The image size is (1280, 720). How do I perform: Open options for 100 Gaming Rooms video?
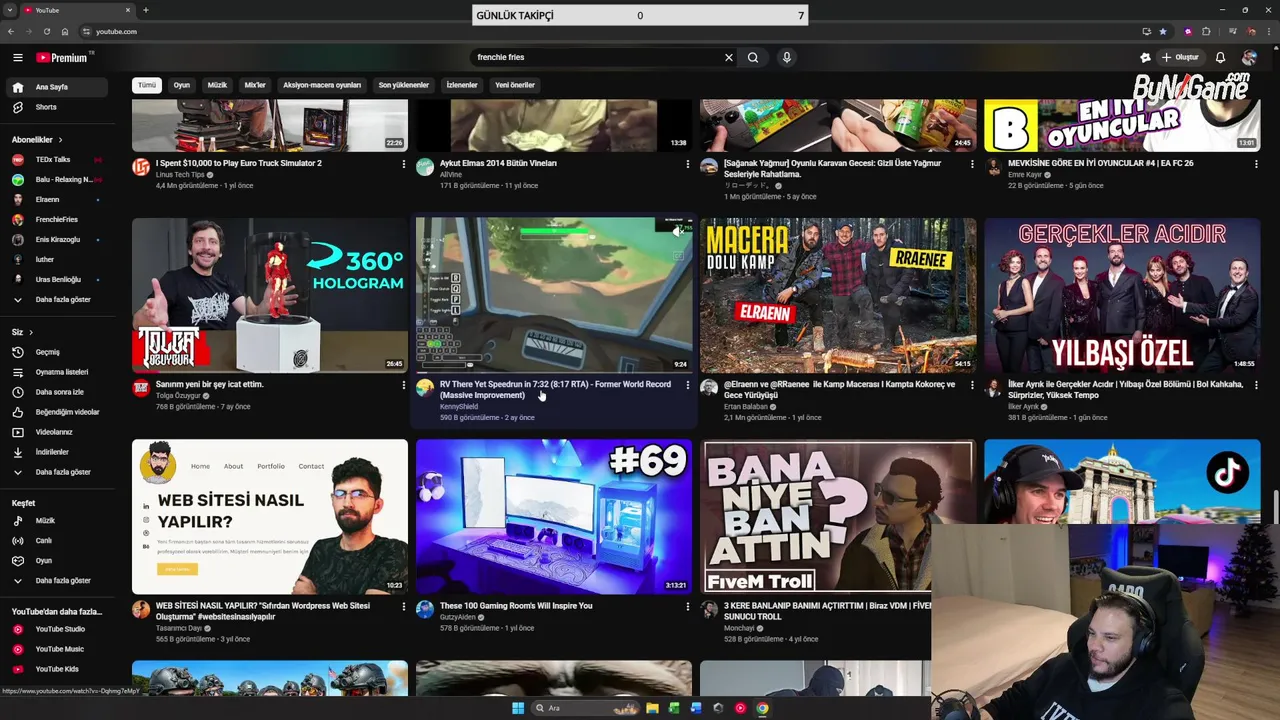688,606
